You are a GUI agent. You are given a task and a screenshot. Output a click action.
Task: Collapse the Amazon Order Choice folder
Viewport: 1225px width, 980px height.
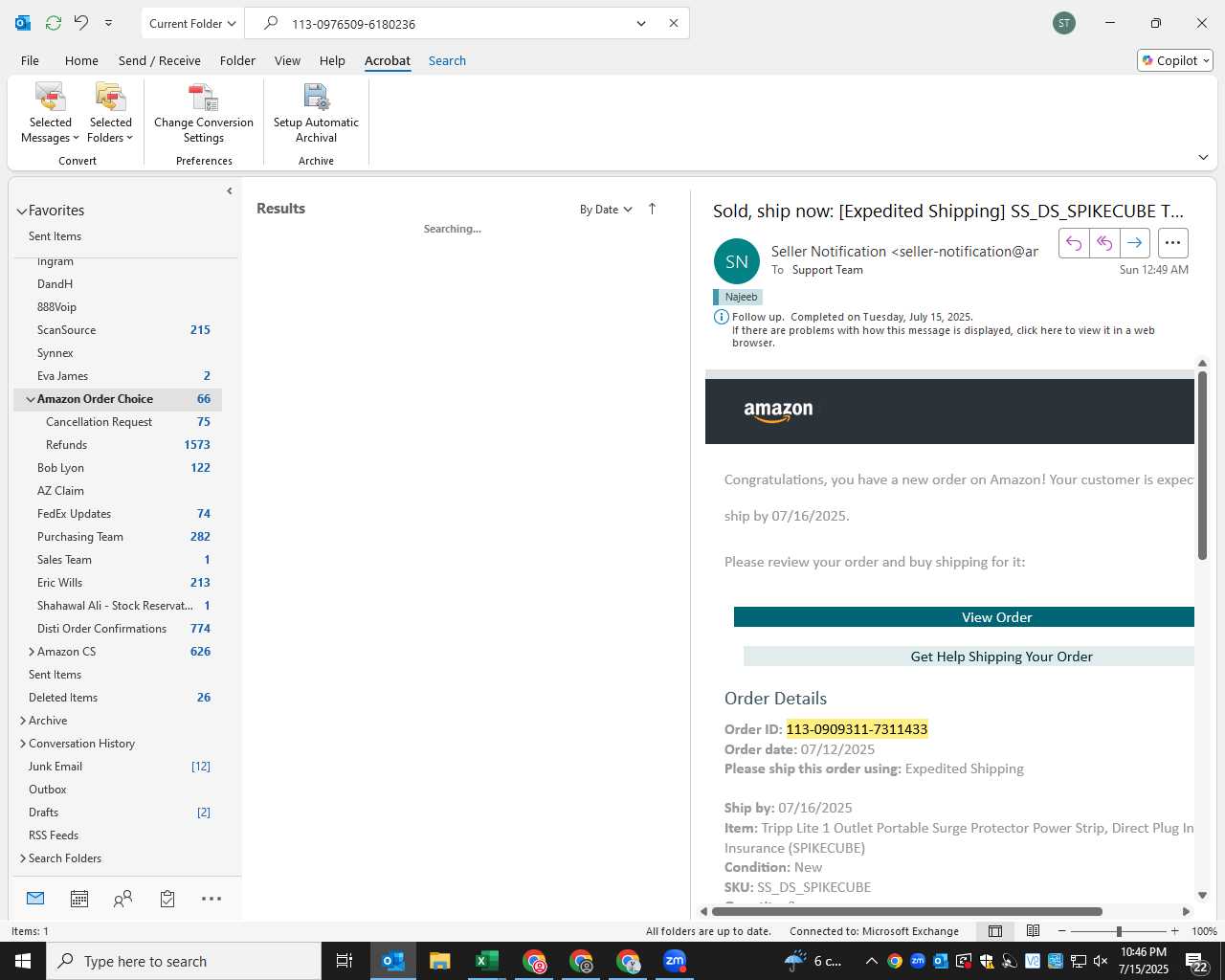point(31,399)
